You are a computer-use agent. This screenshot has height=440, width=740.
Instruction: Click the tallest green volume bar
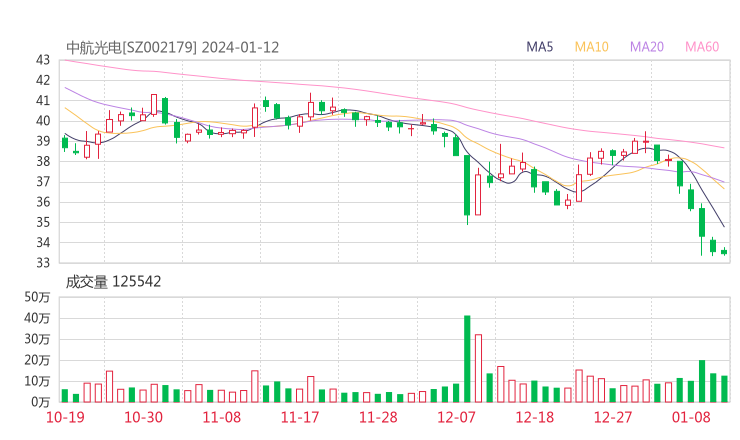coord(467,358)
